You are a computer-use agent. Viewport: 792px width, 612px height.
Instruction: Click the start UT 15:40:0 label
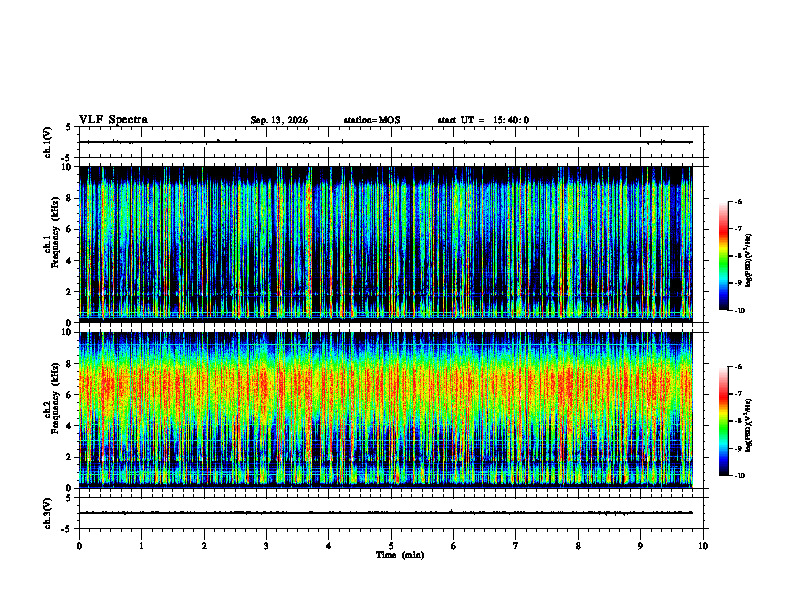point(483,120)
